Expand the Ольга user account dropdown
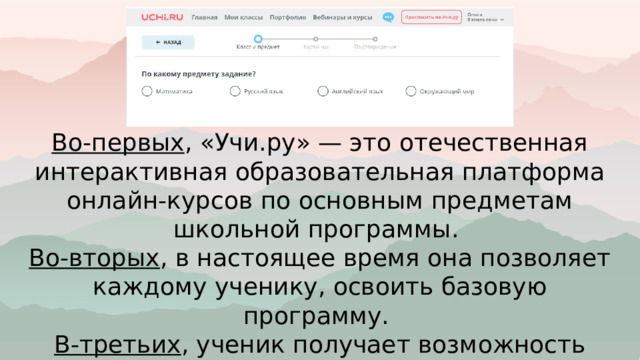The width and height of the screenshot is (640, 360). click(486, 17)
